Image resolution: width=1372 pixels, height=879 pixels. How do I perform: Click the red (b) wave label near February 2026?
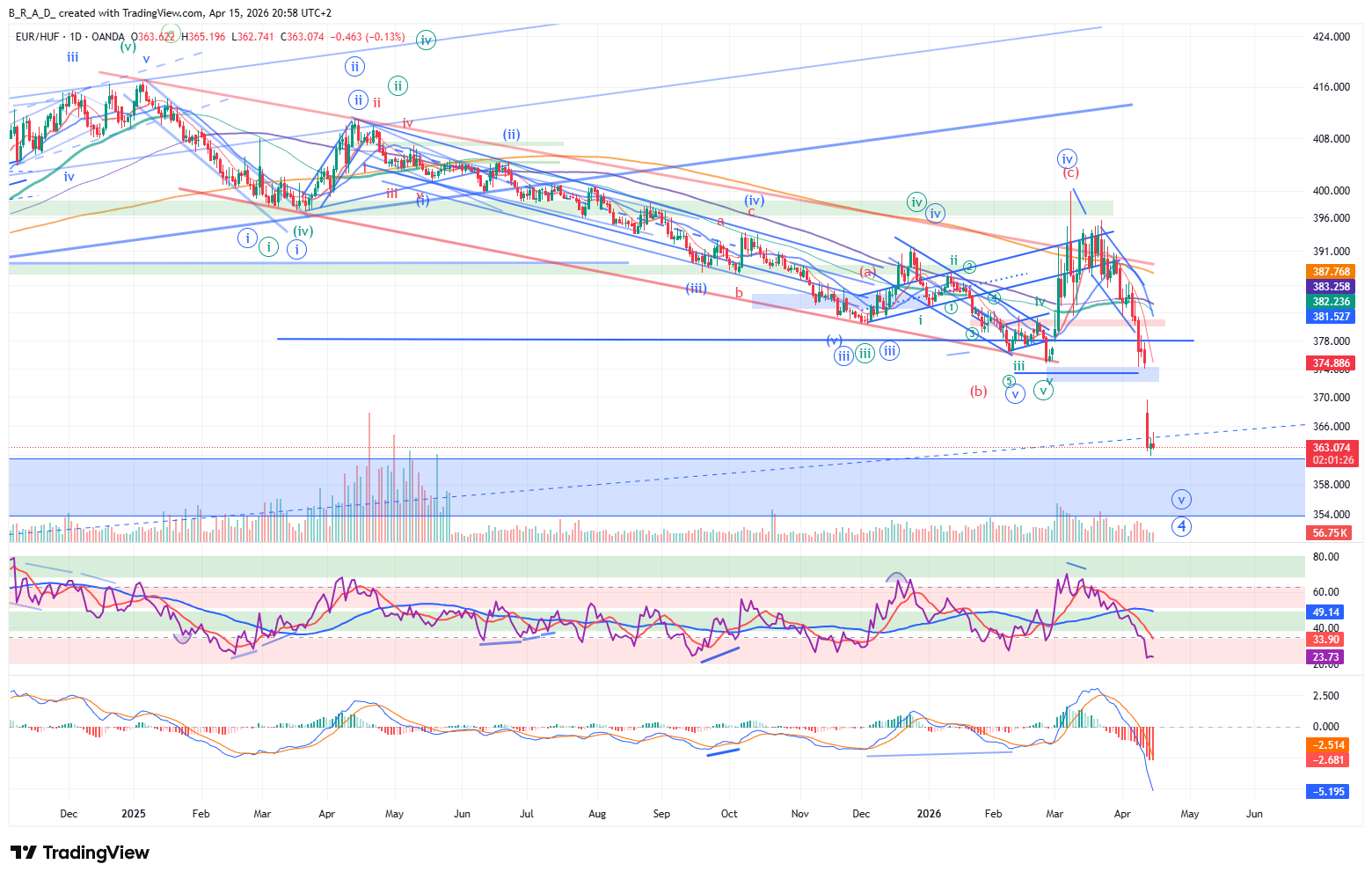pyautogui.click(x=978, y=391)
